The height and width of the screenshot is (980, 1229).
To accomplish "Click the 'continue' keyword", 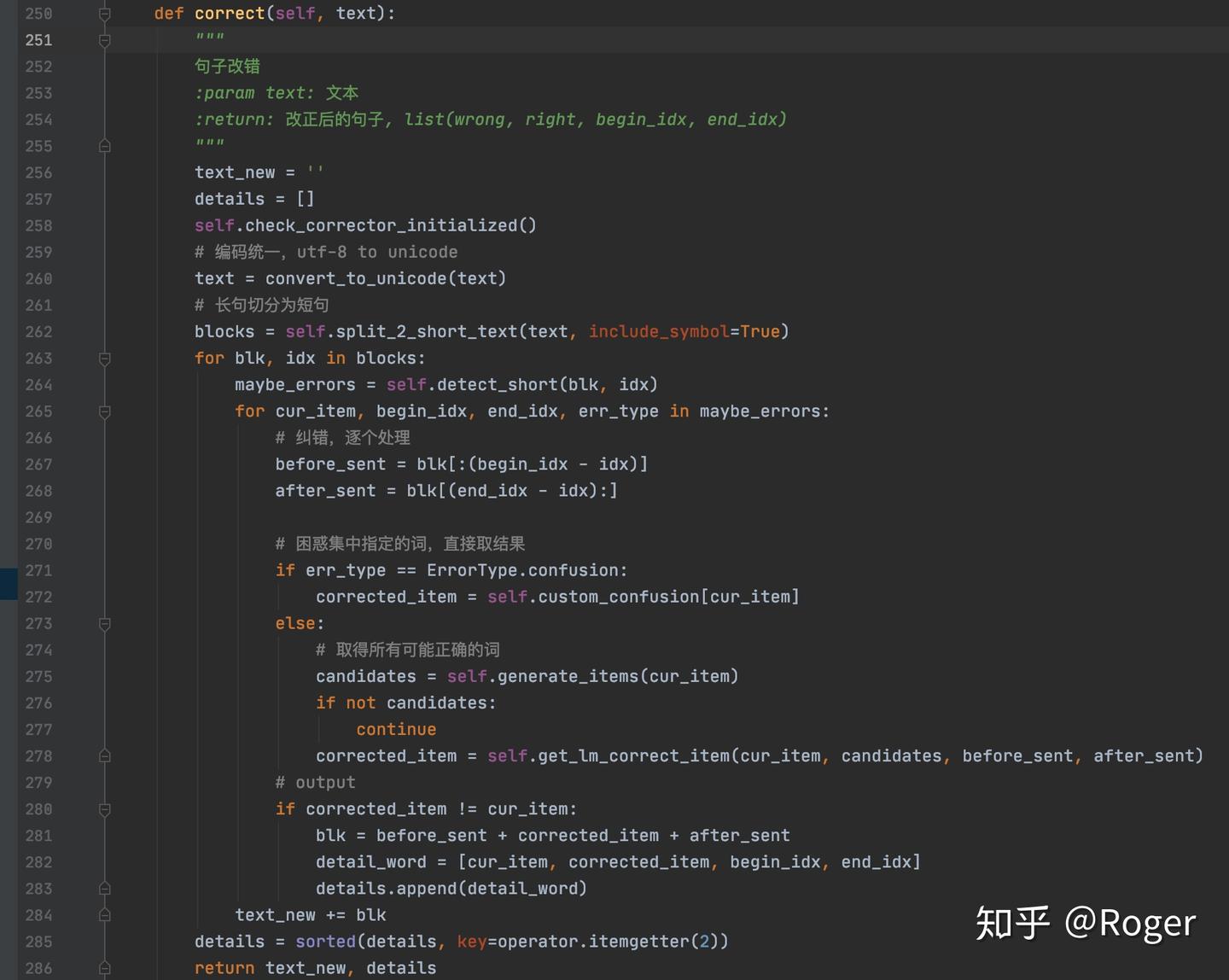I will [x=396, y=730].
